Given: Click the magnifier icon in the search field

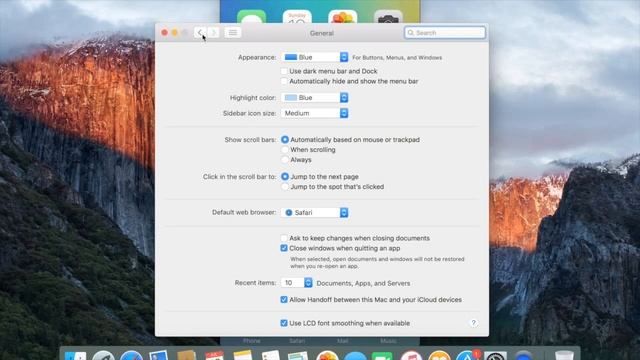Looking at the screenshot, I should point(411,33).
